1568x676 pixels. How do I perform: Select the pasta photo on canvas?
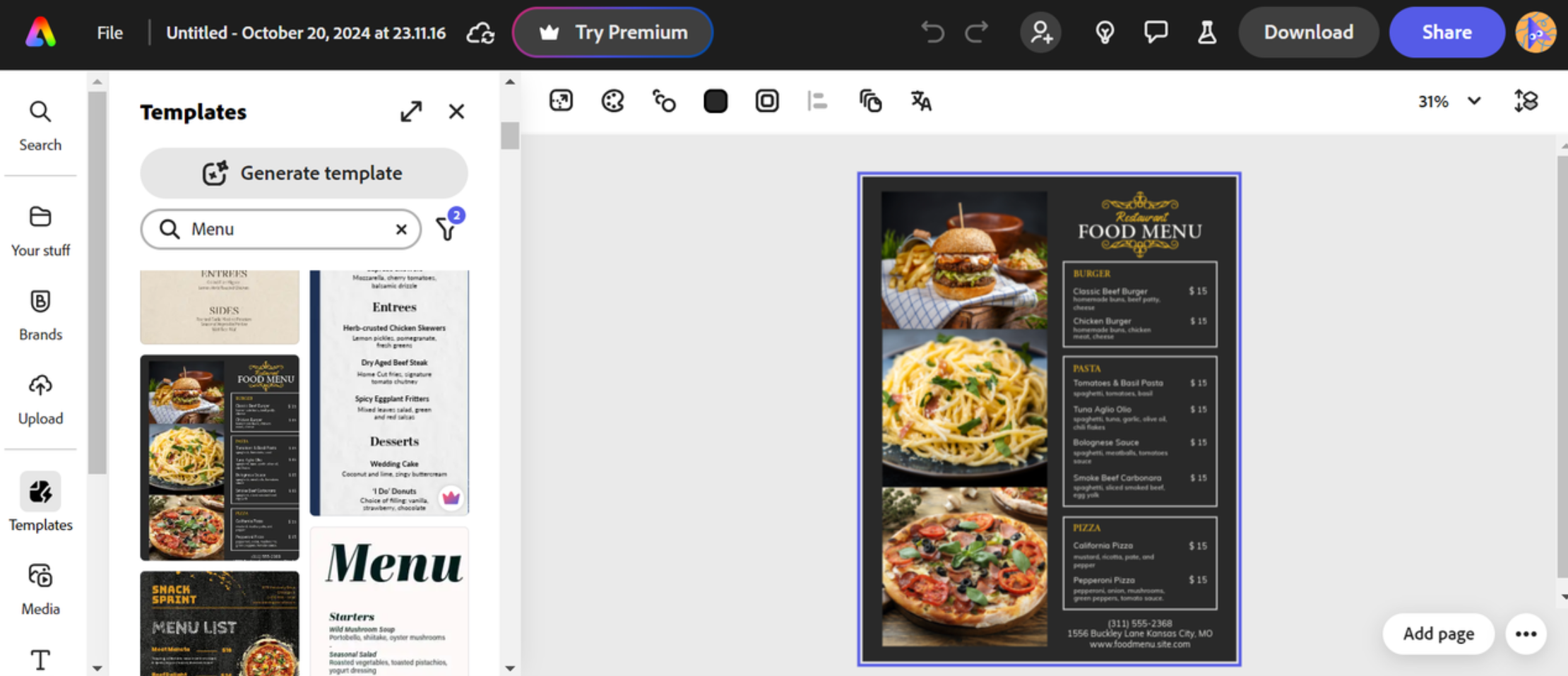pos(964,408)
